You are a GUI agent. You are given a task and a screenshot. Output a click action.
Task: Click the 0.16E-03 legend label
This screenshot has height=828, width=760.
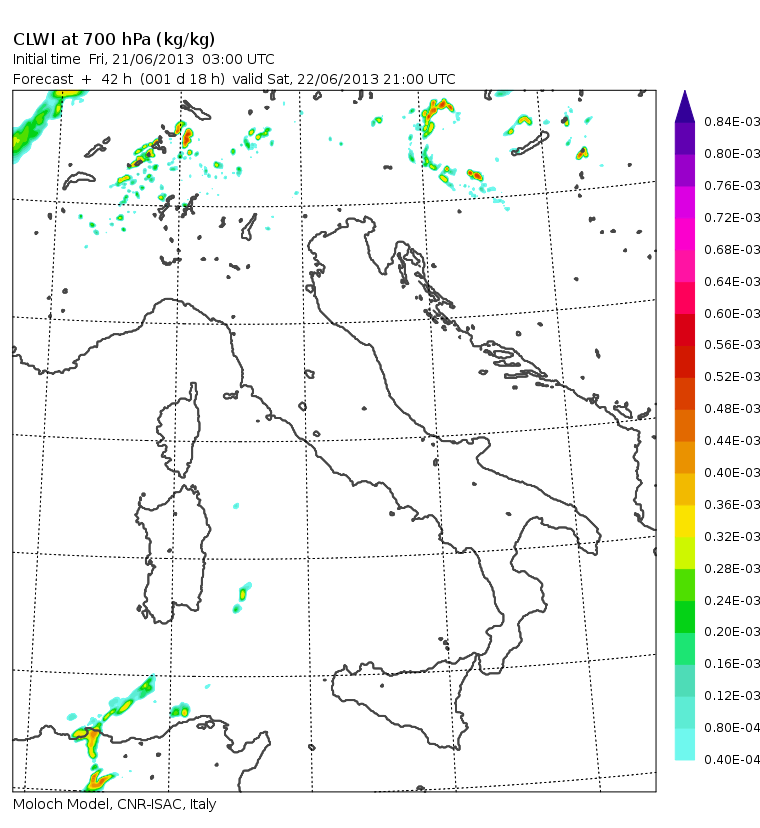732,663
